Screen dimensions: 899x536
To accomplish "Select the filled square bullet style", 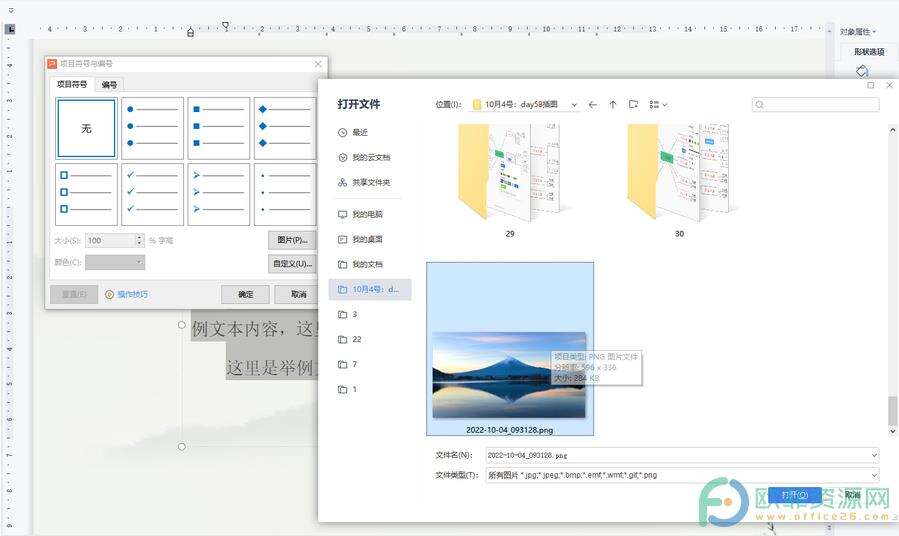I will [x=219, y=128].
